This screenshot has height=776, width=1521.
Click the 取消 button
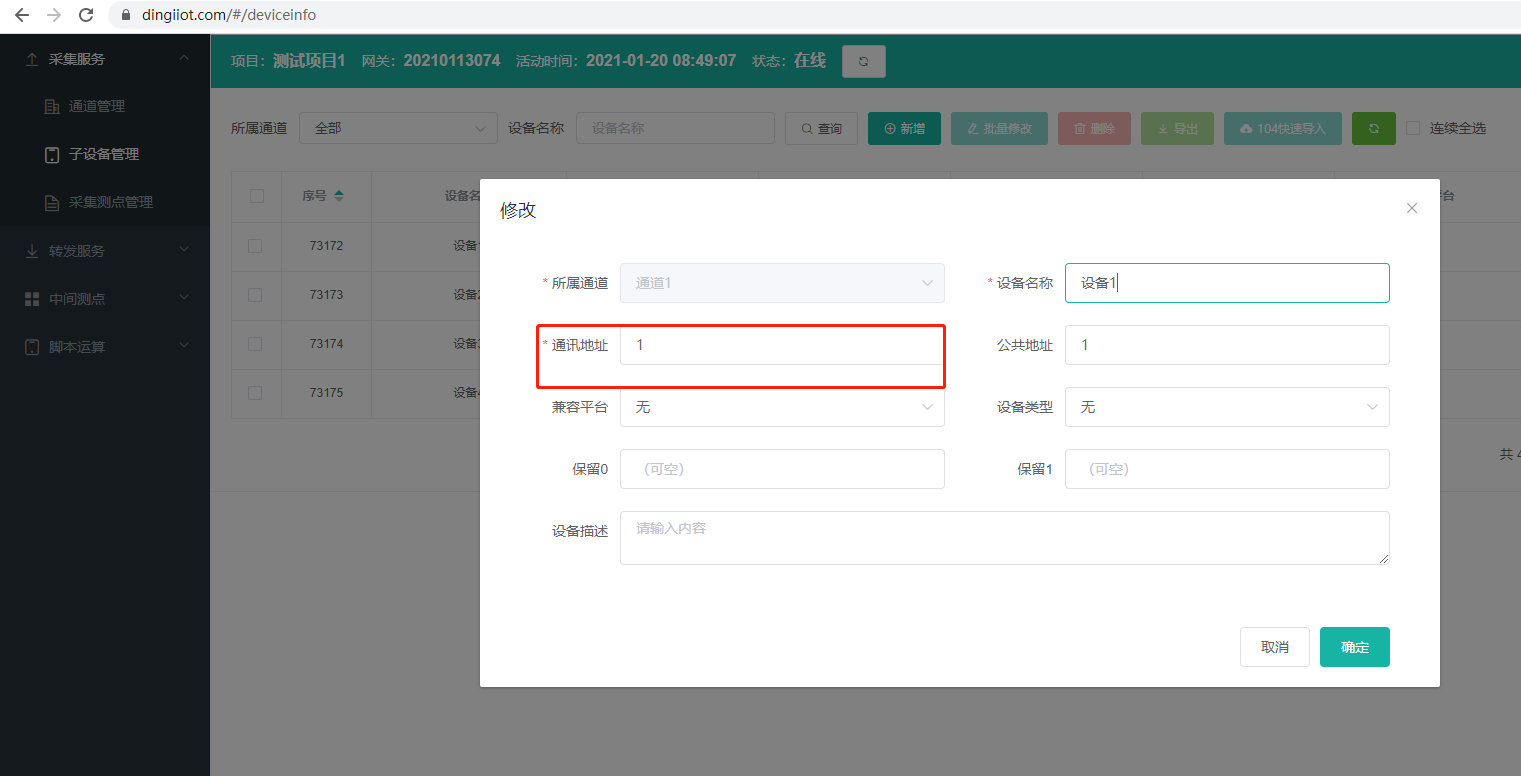pos(1274,647)
